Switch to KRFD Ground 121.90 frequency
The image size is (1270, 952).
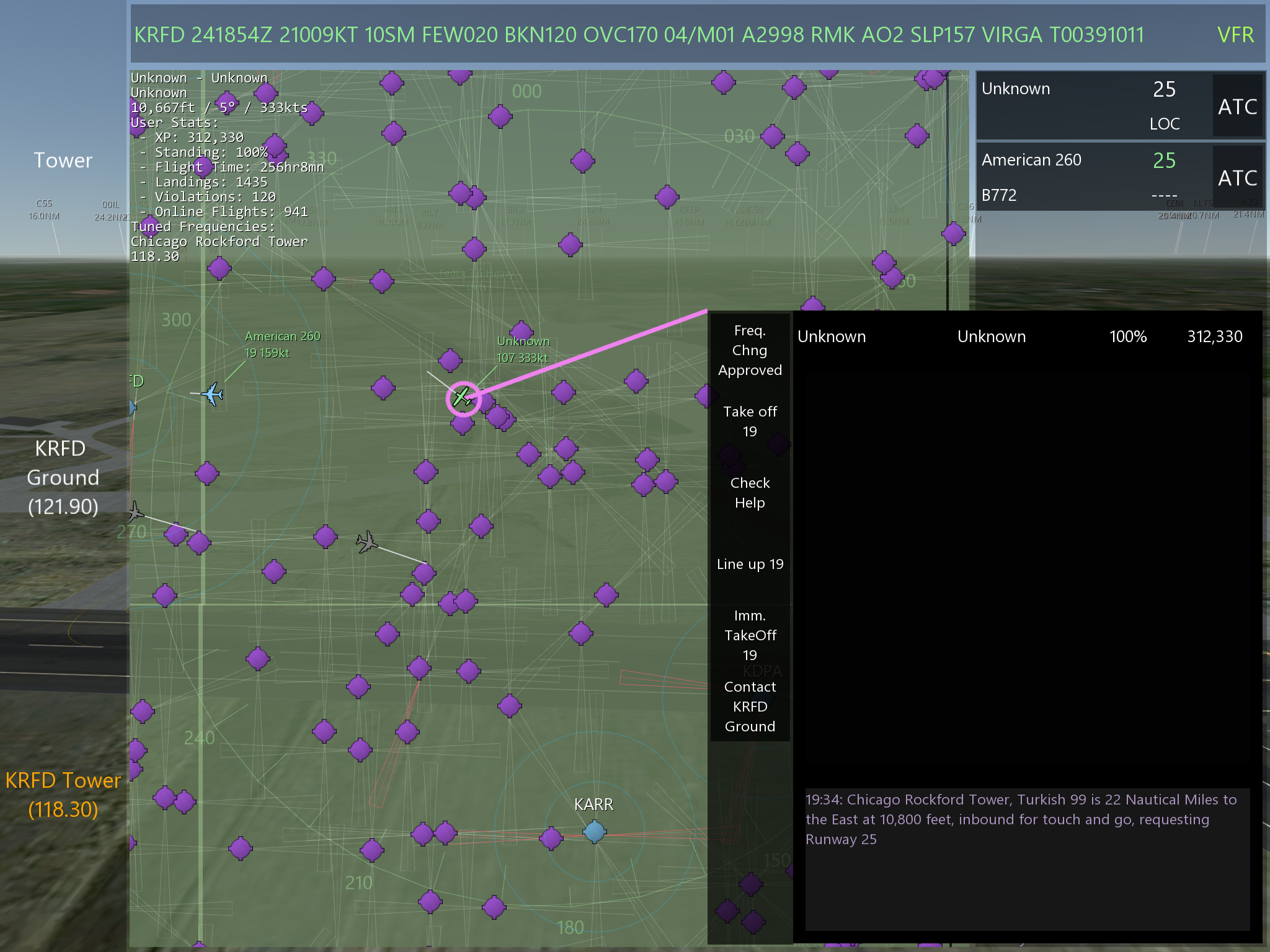(63, 477)
